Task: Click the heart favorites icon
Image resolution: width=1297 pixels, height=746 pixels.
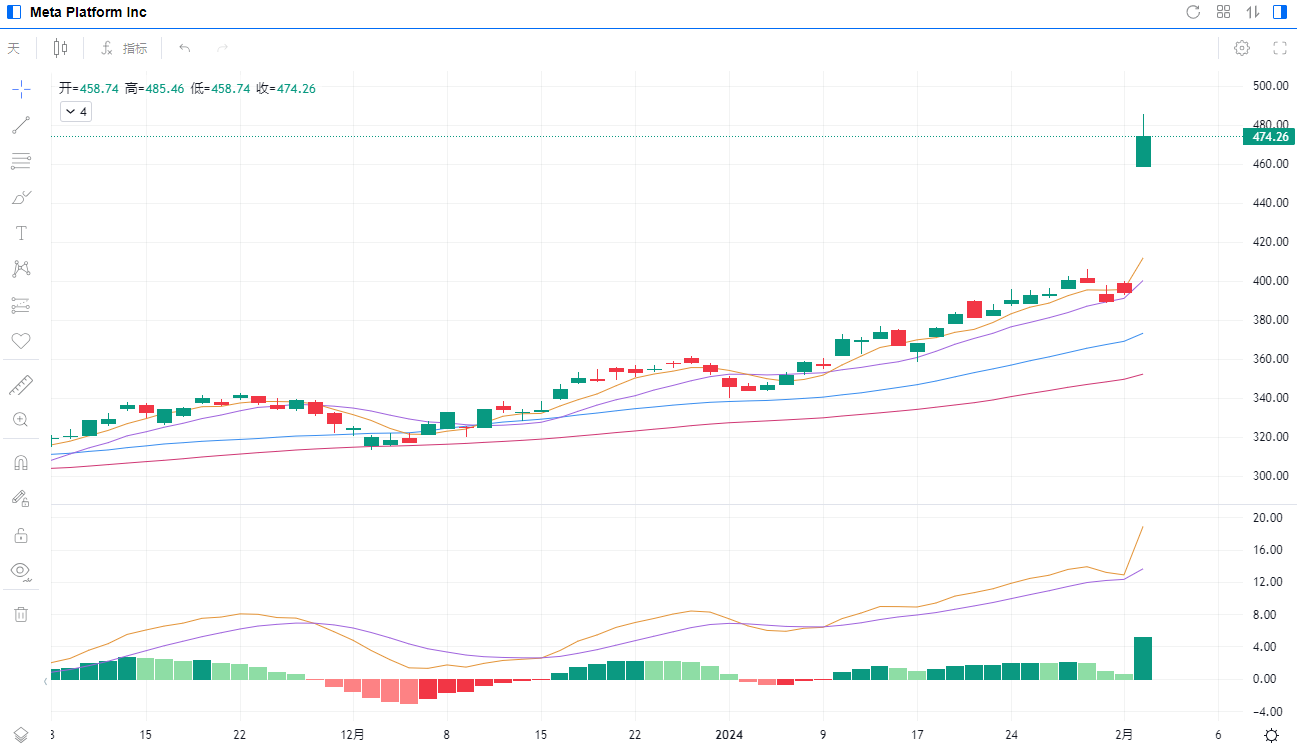Action: click(21, 341)
